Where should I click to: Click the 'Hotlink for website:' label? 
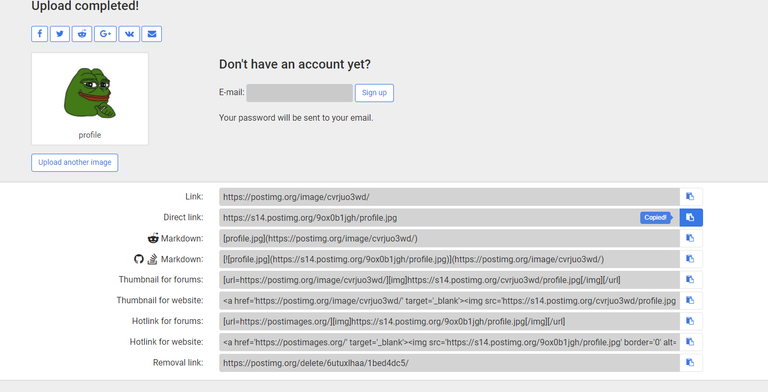[166, 342]
